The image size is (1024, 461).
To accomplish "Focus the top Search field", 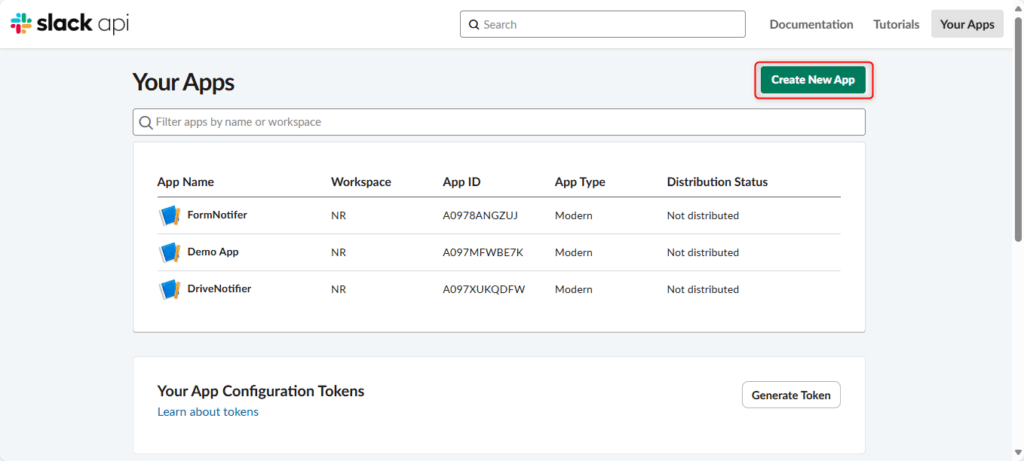I will pos(603,24).
